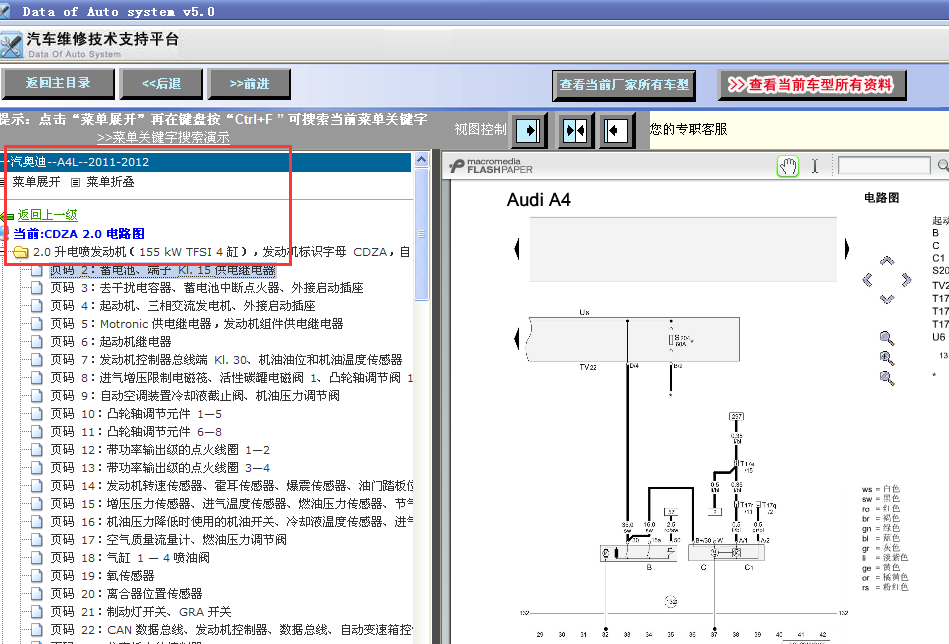Select the hand pan tool in FlashPaper toolbar
Image resolution: width=949 pixels, height=644 pixels.
[x=787, y=166]
